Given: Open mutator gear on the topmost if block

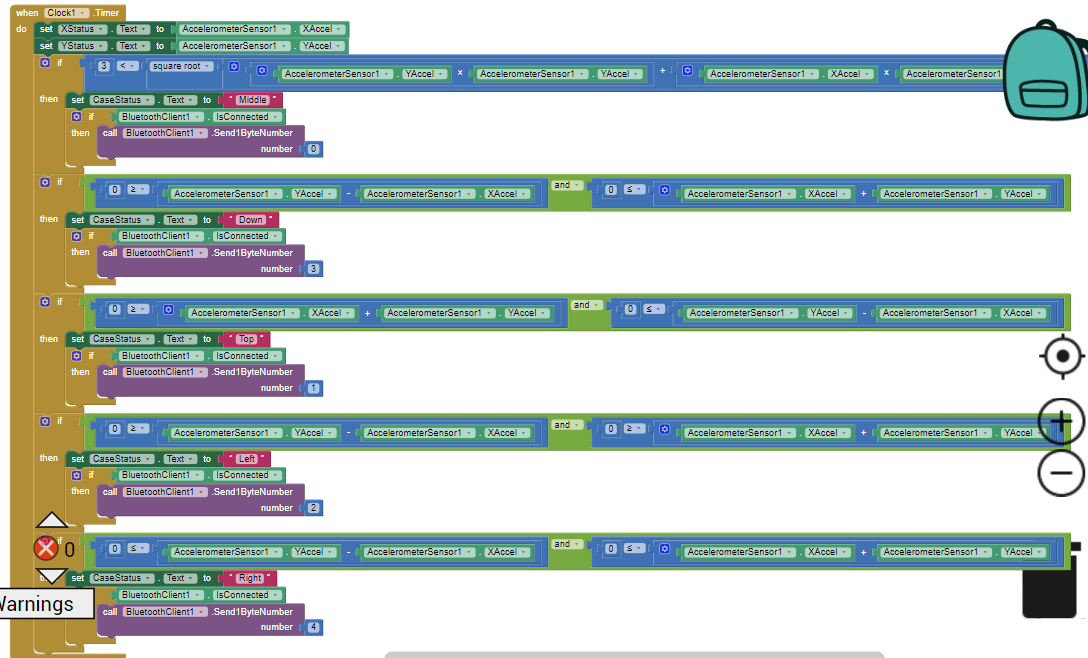Looking at the screenshot, I should [x=44, y=63].
